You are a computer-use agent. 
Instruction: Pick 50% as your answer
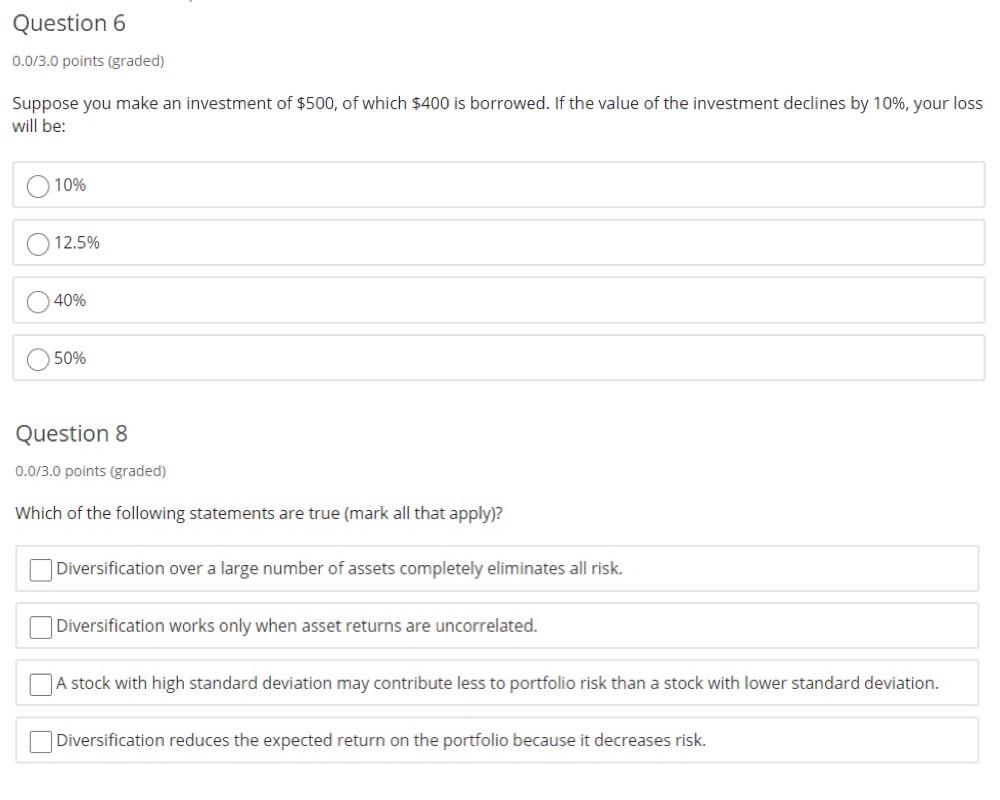point(39,359)
